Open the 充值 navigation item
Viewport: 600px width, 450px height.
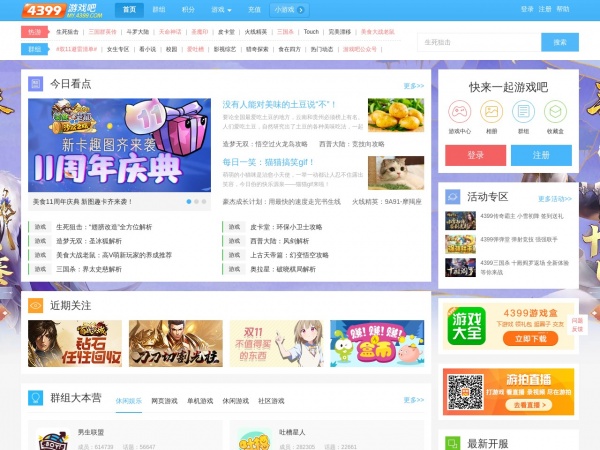click(x=254, y=10)
